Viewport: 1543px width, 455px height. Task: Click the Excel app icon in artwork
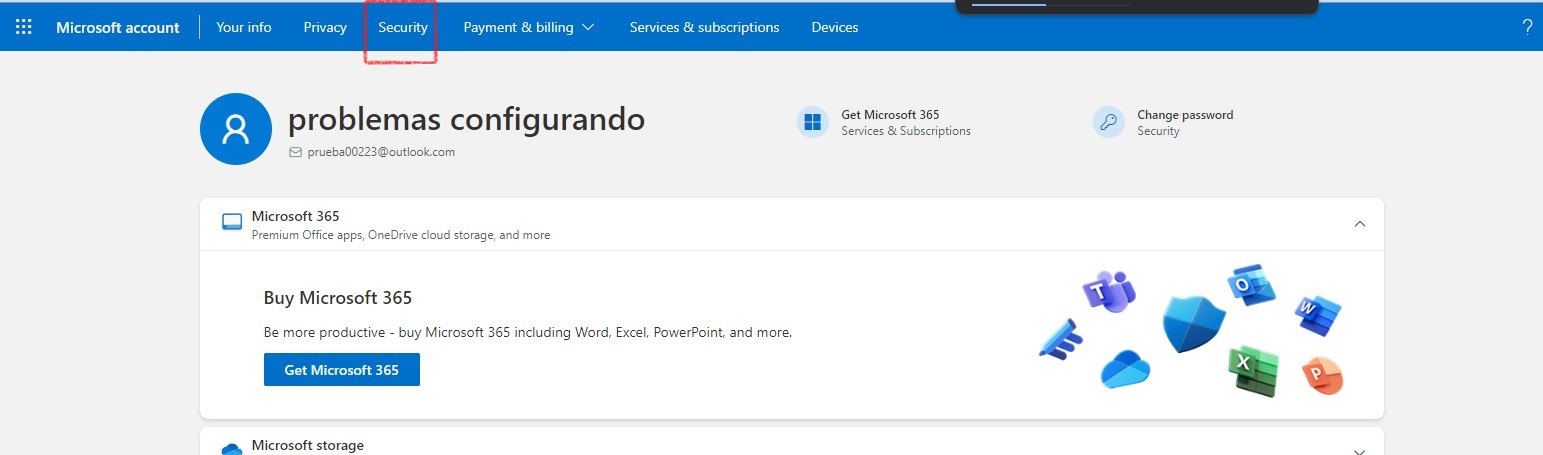tap(1254, 371)
